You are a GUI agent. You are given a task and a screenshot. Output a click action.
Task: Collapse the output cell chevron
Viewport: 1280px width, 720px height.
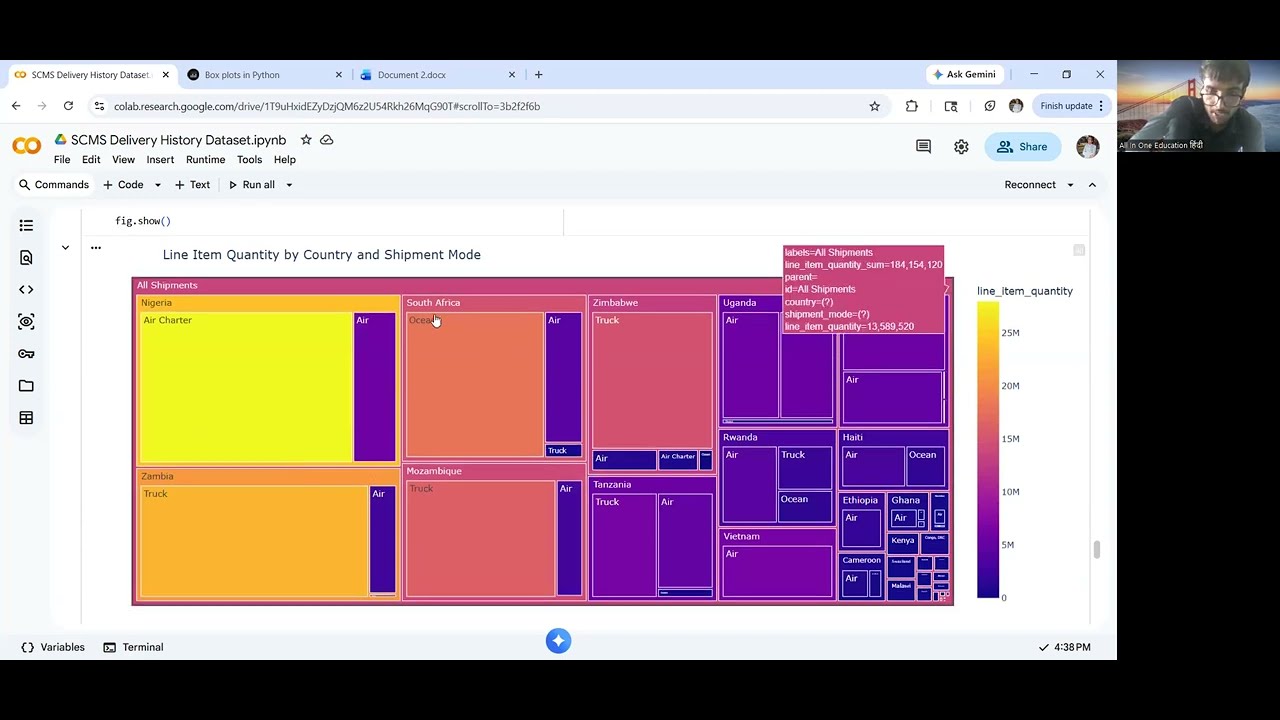point(65,247)
